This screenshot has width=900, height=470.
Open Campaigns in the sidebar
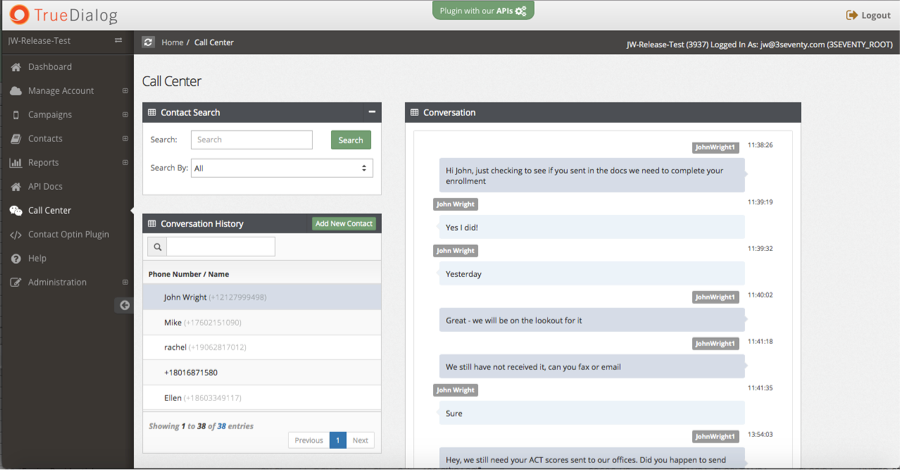pyautogui.click(x=50, y=115)
